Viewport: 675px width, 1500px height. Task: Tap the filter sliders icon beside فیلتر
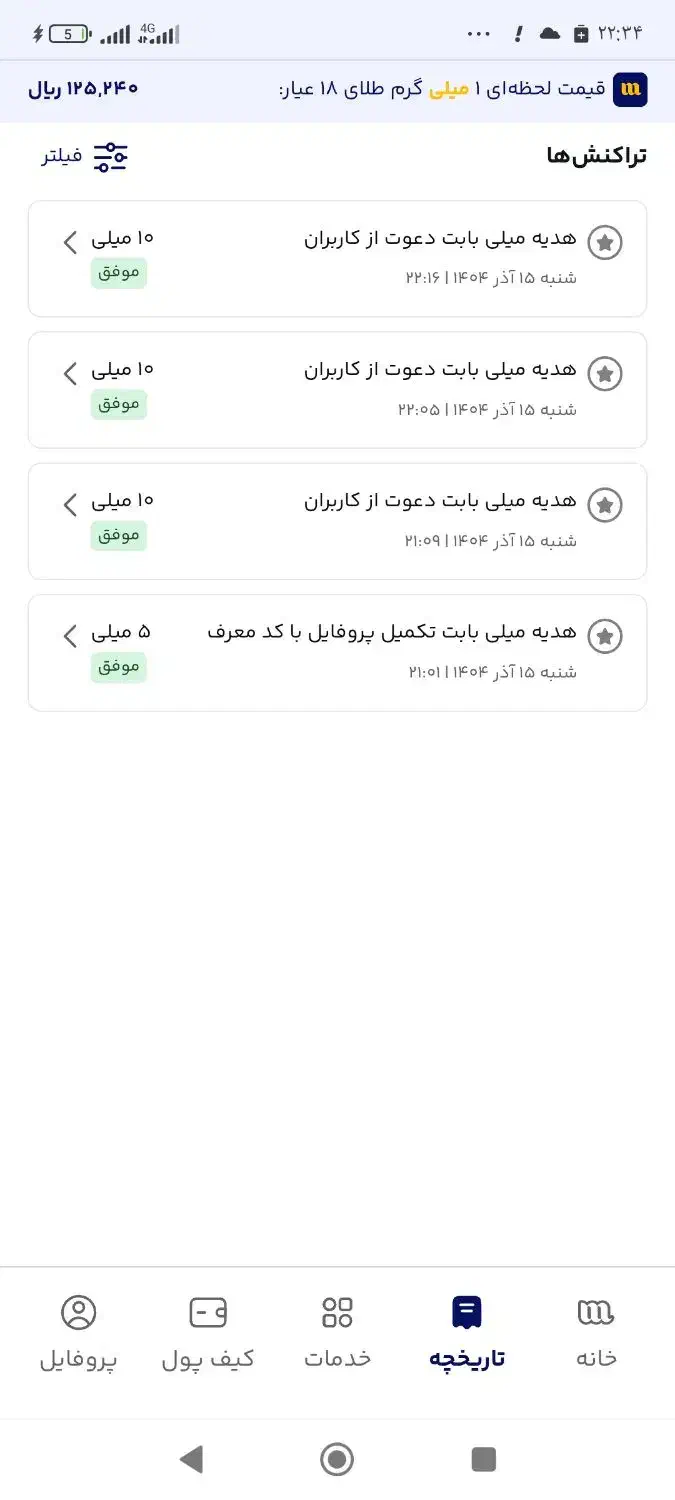coord(112,155)
